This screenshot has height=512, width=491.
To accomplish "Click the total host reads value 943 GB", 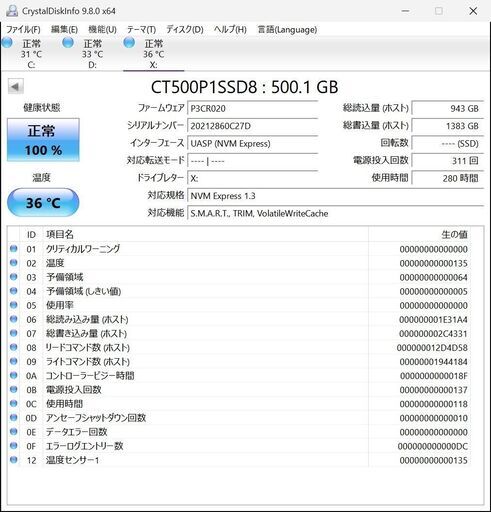I will point(448,109).
